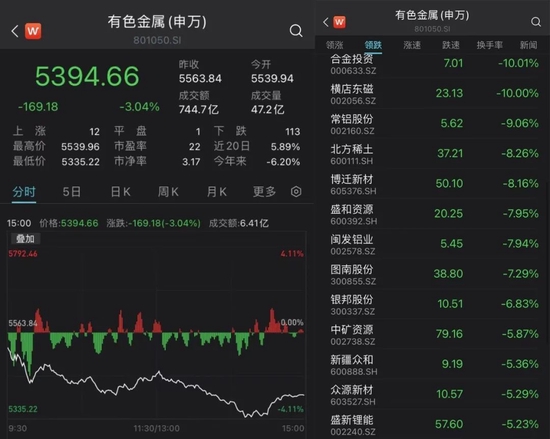
Task: Tap the 今开 5539.94 value
Action: point(272,79)
